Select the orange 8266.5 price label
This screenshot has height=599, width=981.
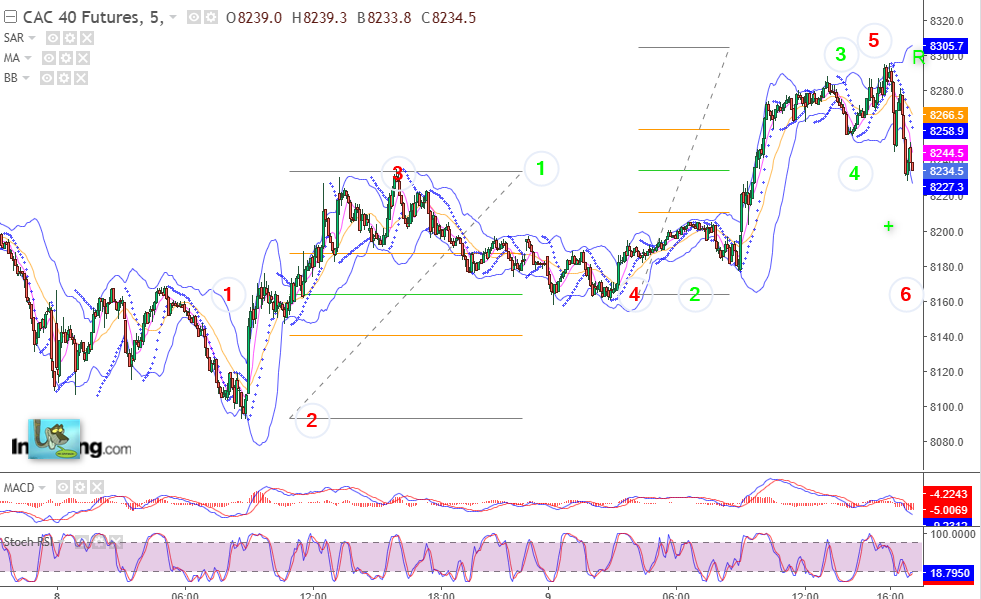click(x=947, y=115)
